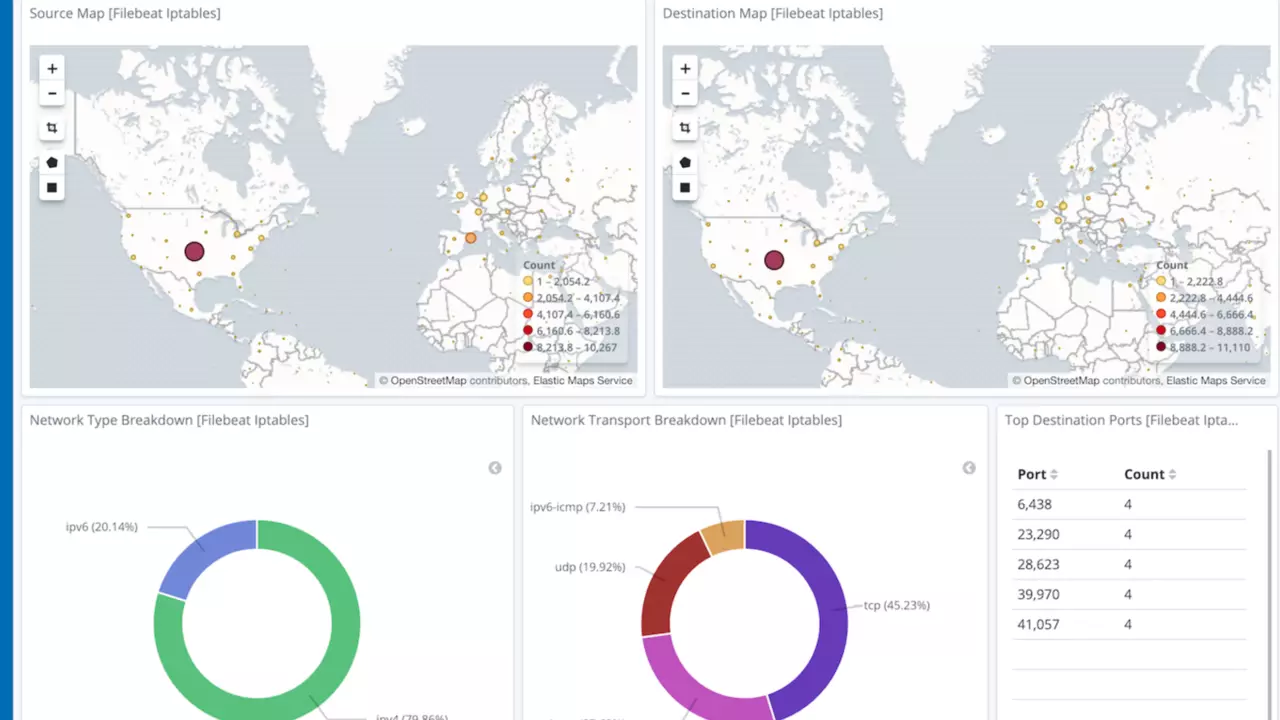1280x720 pixels.
Task: Zoom out on the Destination Map
Action: click(685, 94)
